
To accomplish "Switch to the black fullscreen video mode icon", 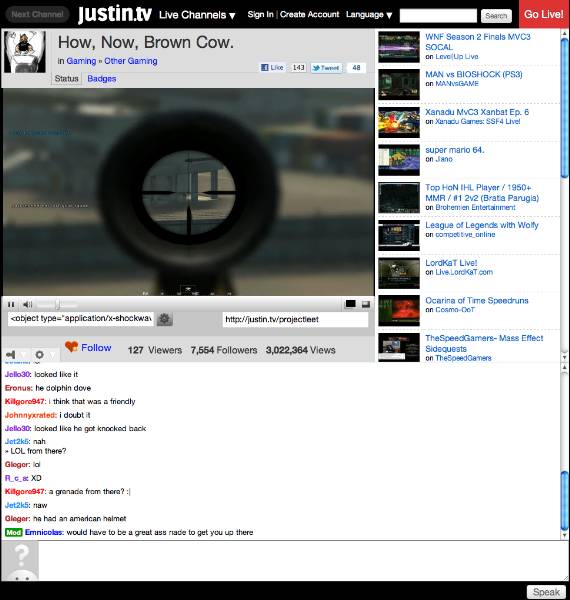I will tap(350, 304).
